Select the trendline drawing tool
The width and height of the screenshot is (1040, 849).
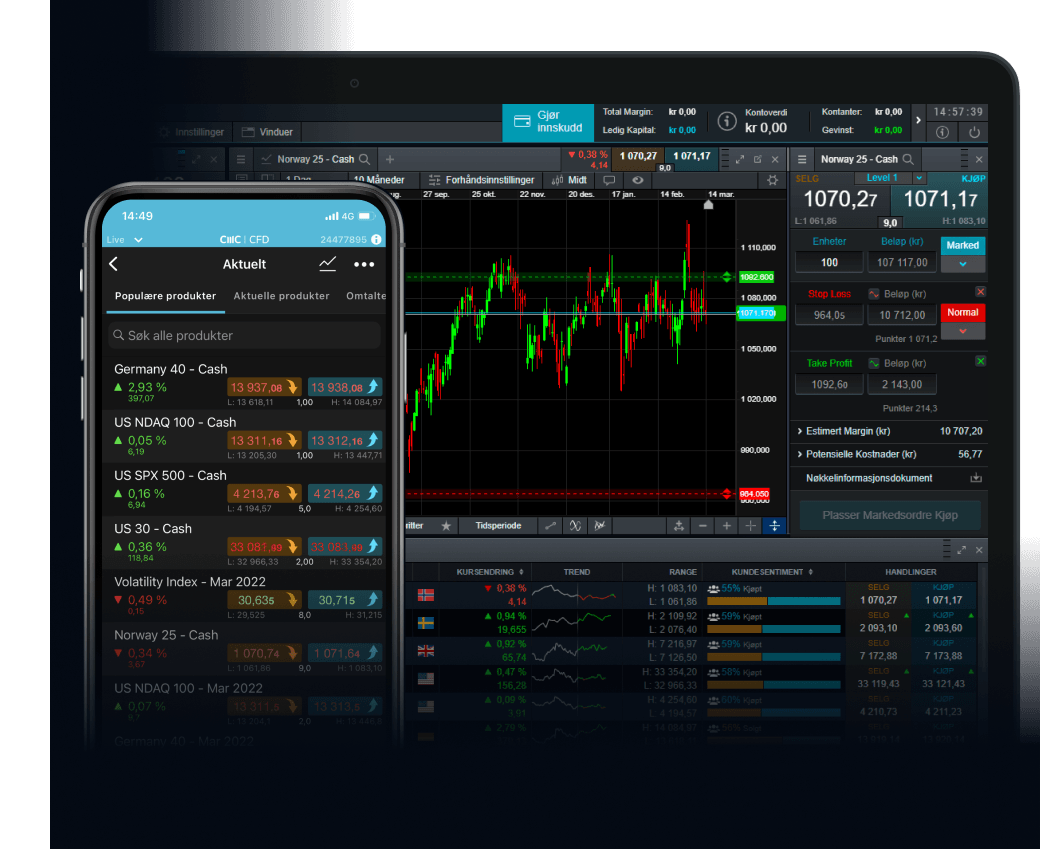pos(552,526)
